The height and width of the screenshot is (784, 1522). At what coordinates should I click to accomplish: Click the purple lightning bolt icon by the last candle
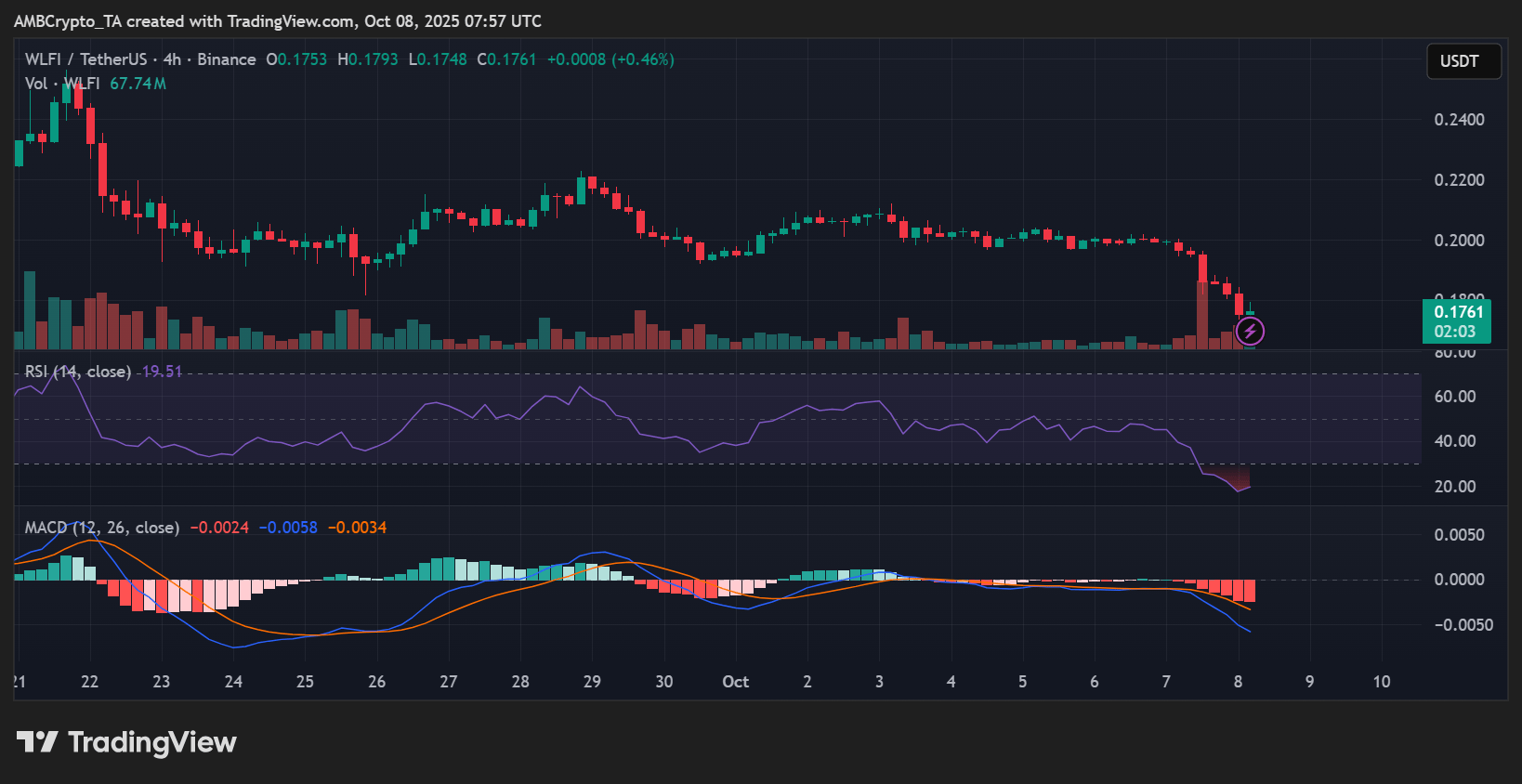pyautogui.click(x=1250, y=331)
